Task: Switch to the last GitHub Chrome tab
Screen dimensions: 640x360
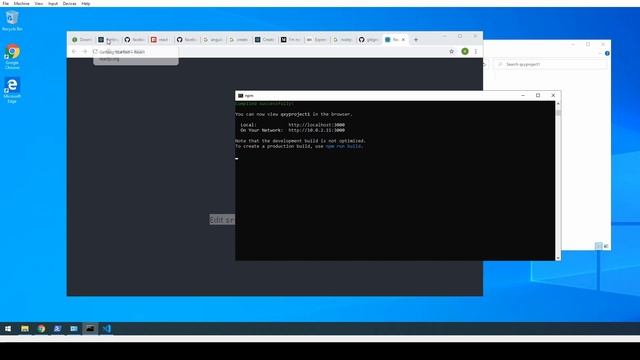Action: [369, 40]
